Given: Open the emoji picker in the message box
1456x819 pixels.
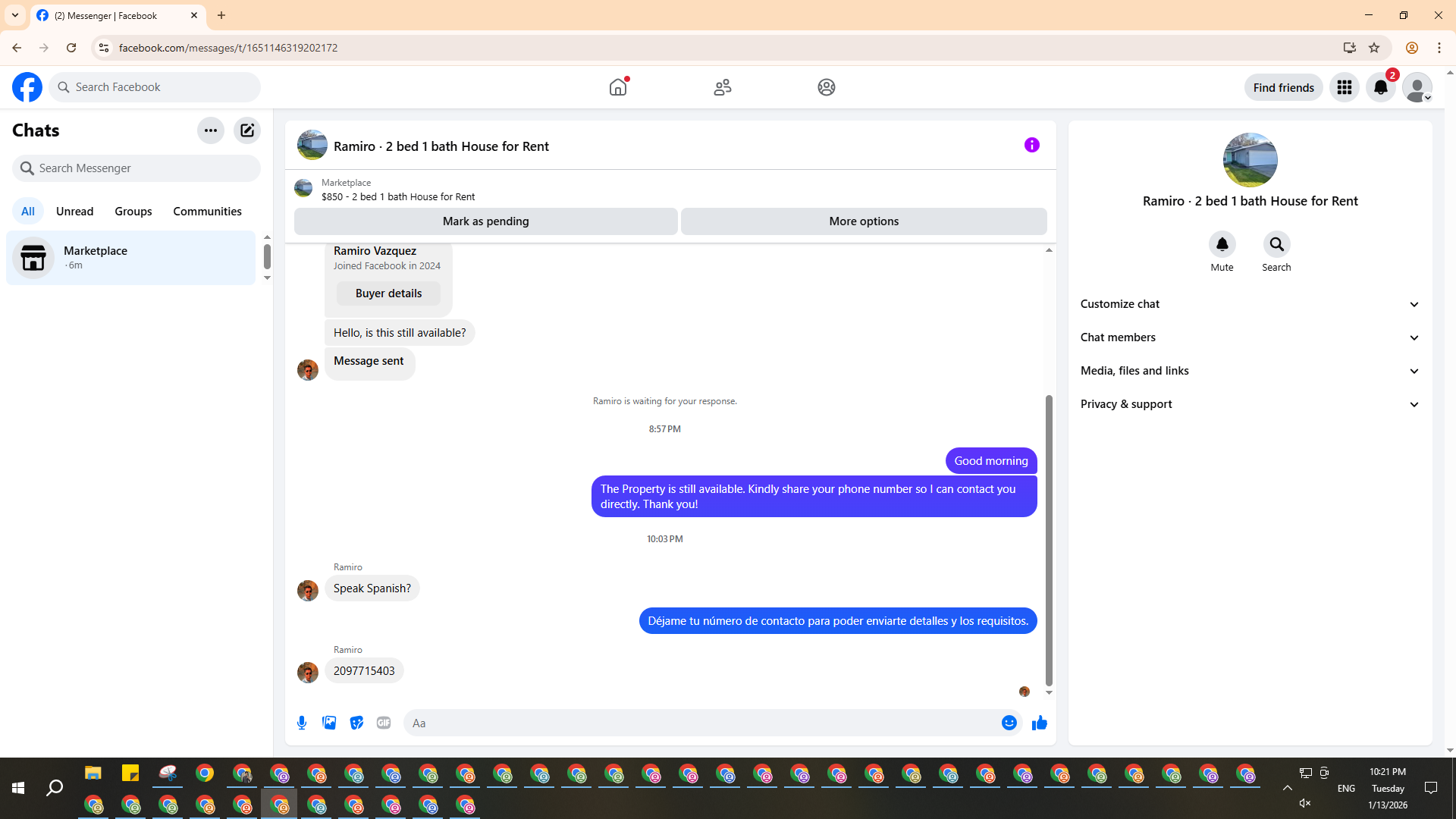Looking at the screenshot, I should (x=1009, y=723).
